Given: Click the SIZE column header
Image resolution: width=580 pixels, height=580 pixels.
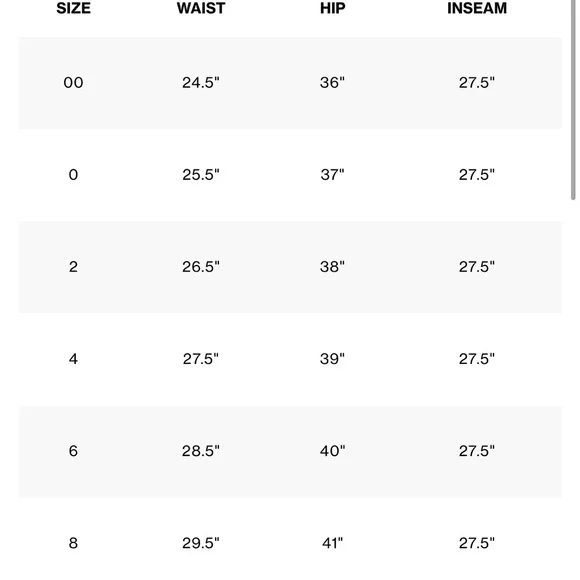Looking at the screenshot, I should [73, 8].
